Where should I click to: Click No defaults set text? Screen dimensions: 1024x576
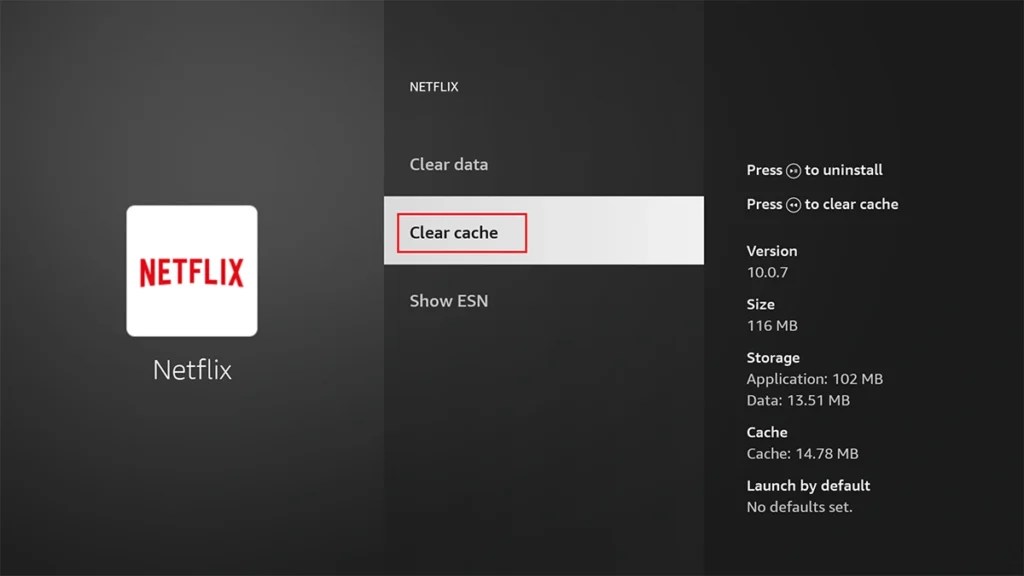pyautogui.click(x=796, y=507)
